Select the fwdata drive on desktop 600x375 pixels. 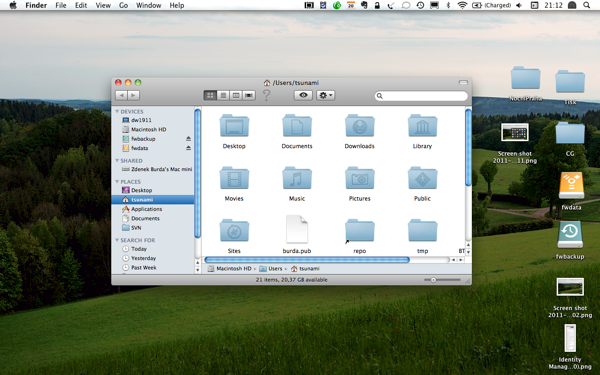571,185
